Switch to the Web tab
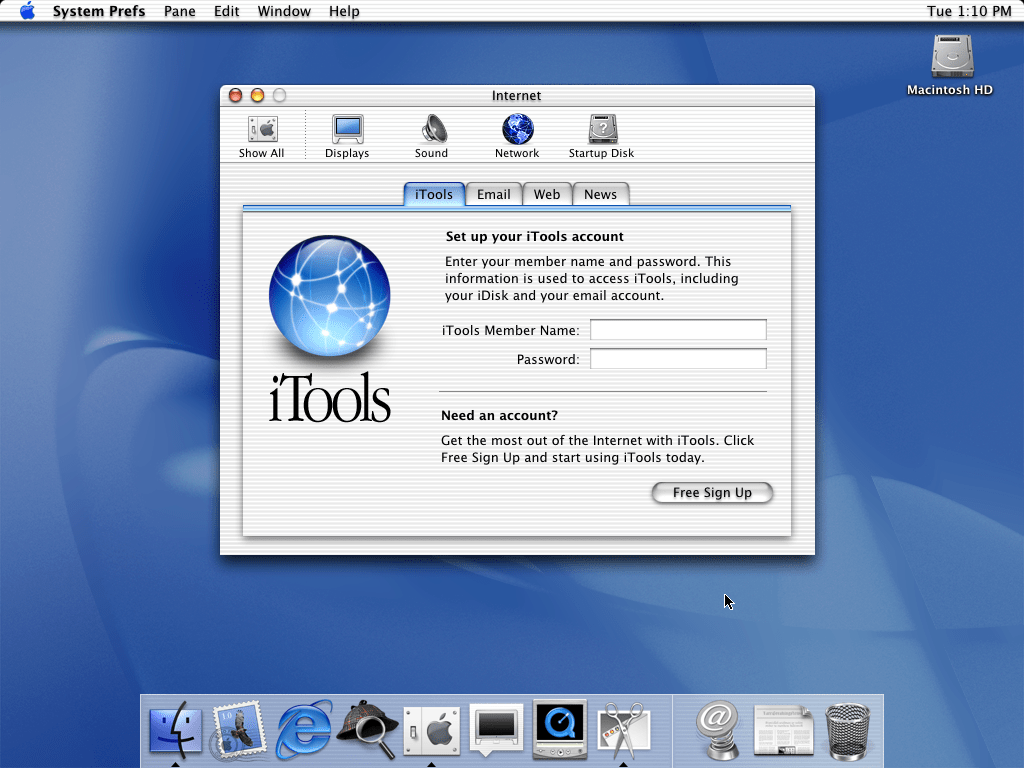This screenshot has height=768, width=1024. click(547, 194)
